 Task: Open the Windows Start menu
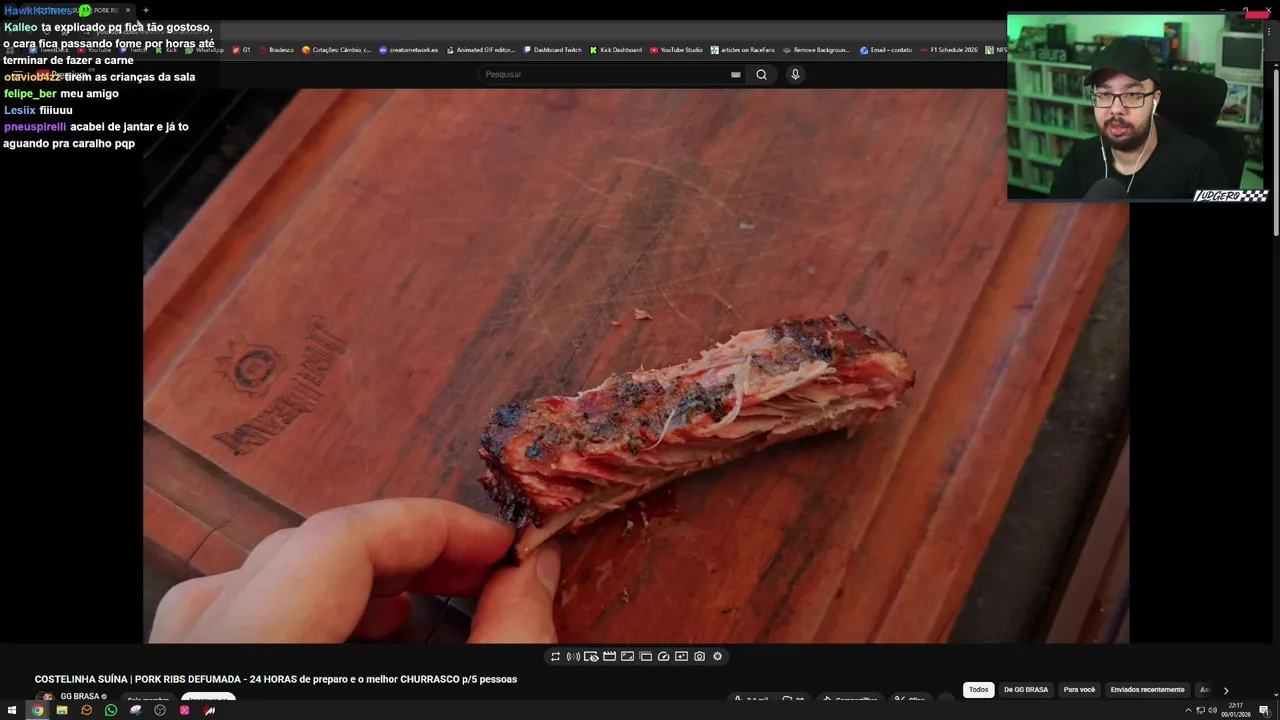click(11, 710)
